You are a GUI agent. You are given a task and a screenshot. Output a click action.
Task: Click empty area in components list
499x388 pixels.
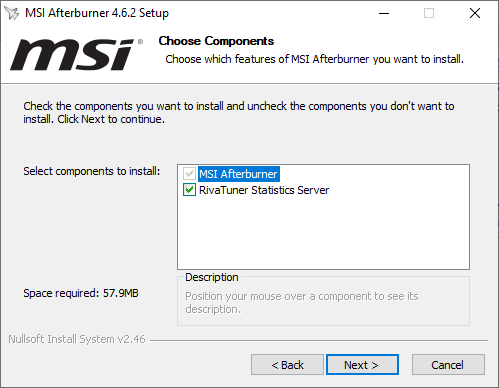[323, 233]
